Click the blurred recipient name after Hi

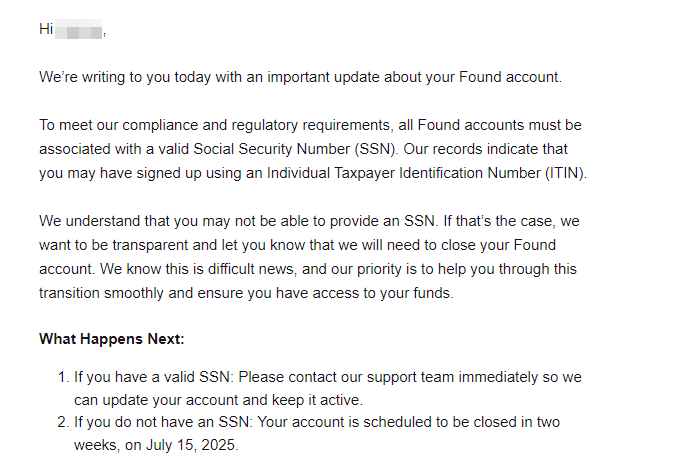79,29
